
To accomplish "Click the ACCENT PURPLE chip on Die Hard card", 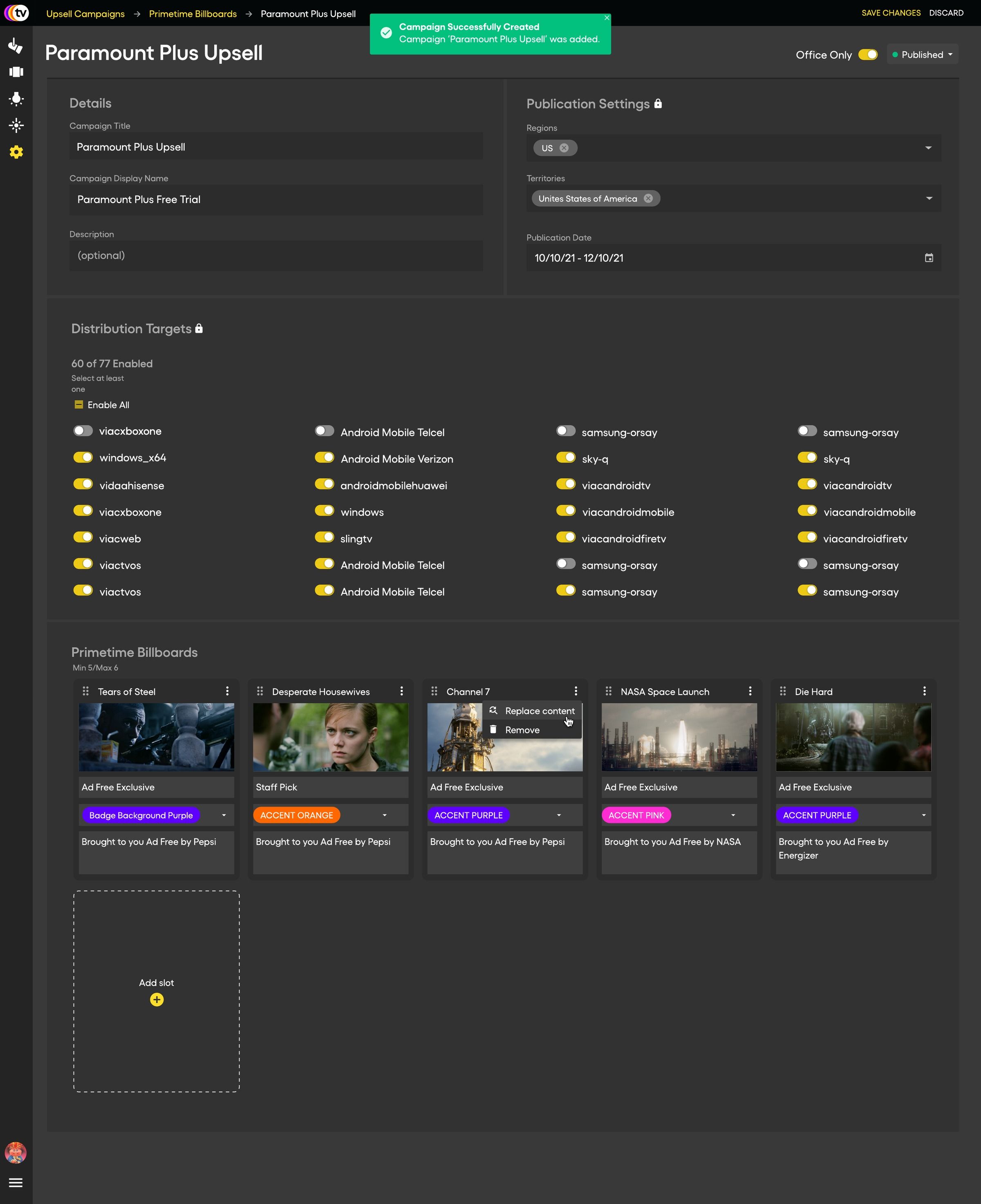I will click(817, 815).
